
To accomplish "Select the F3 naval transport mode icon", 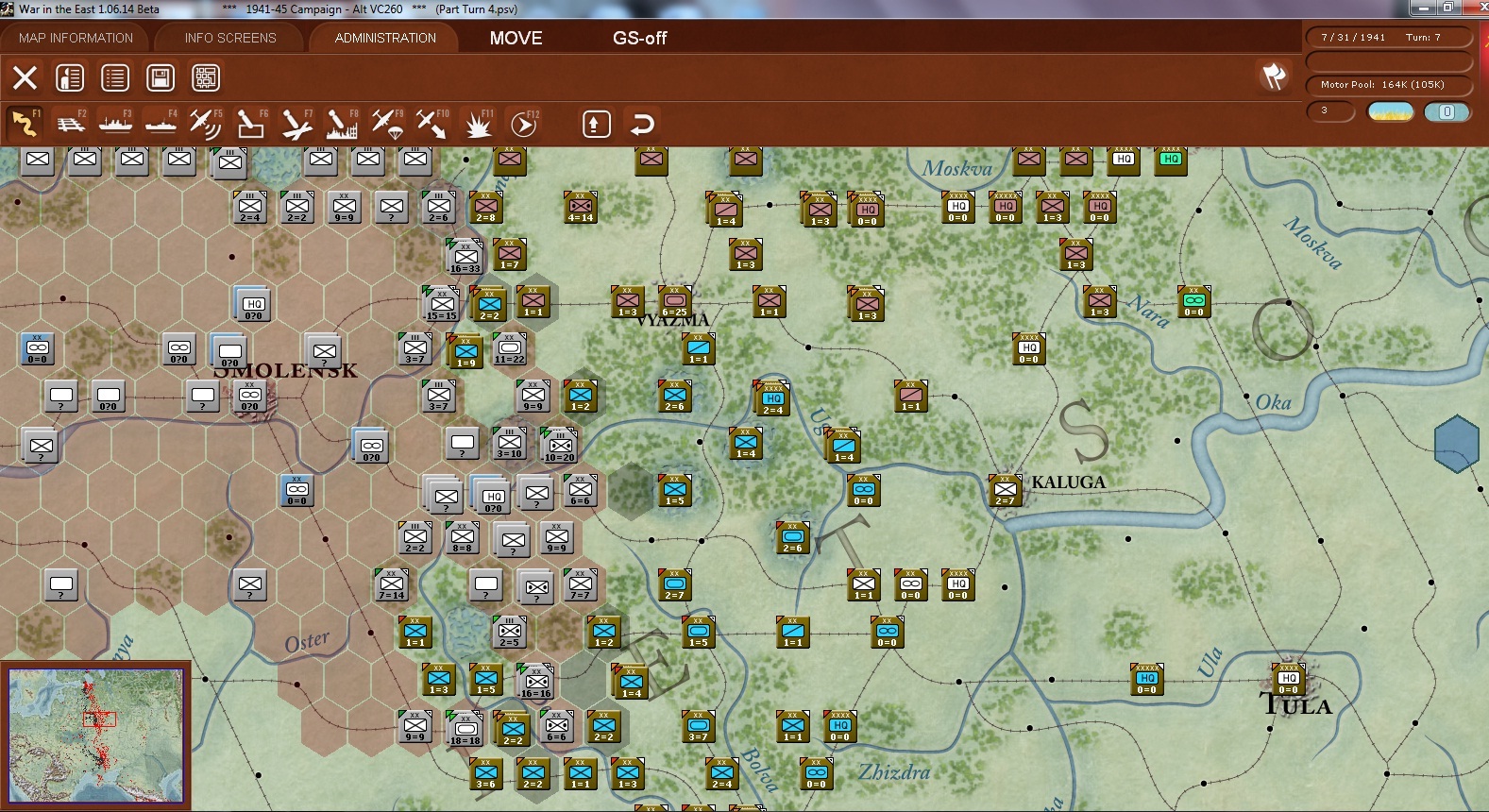I will [x=116, y=124].
